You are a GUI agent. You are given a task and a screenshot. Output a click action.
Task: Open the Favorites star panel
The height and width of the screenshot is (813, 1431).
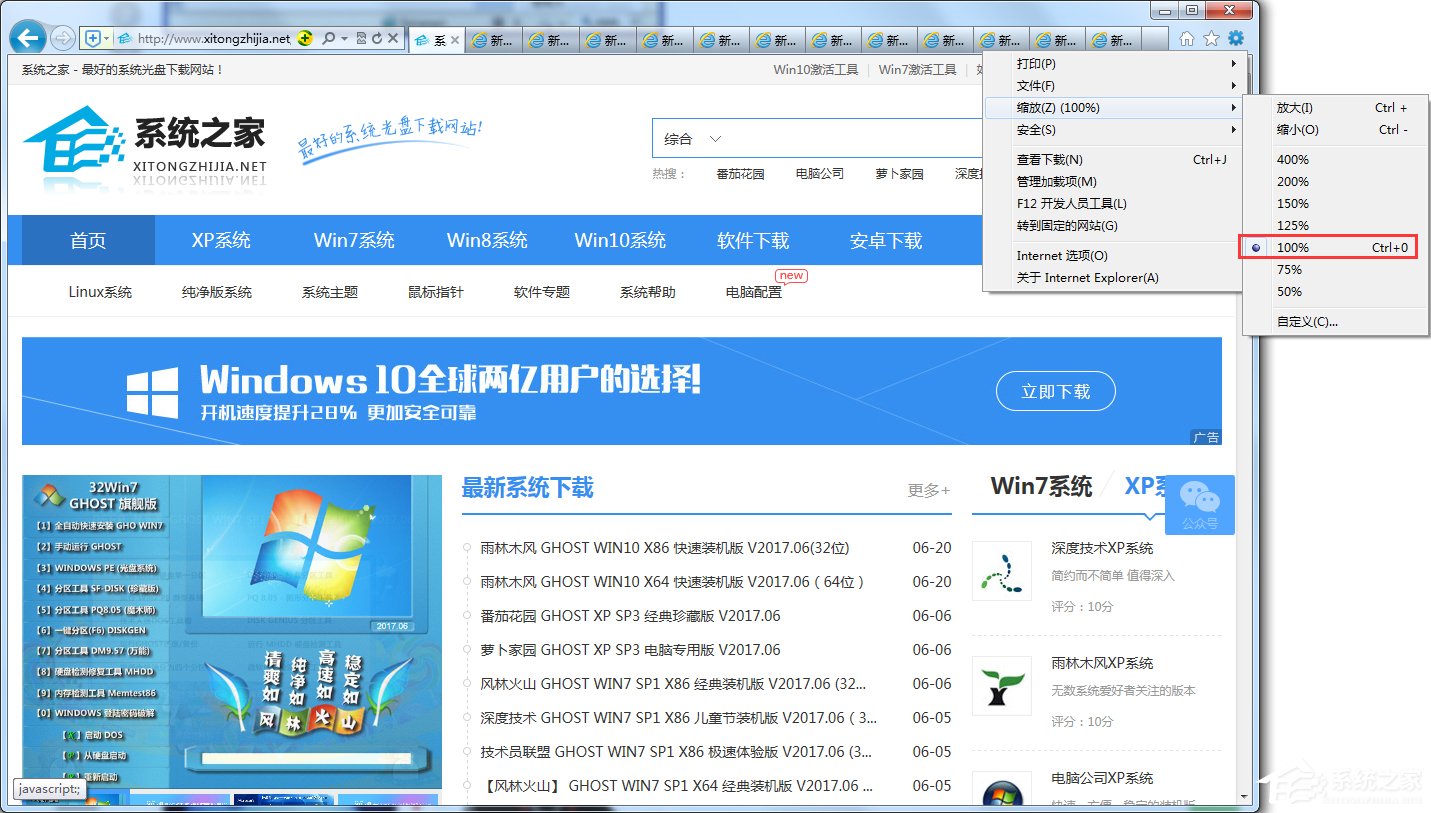tap(1210, 39)
